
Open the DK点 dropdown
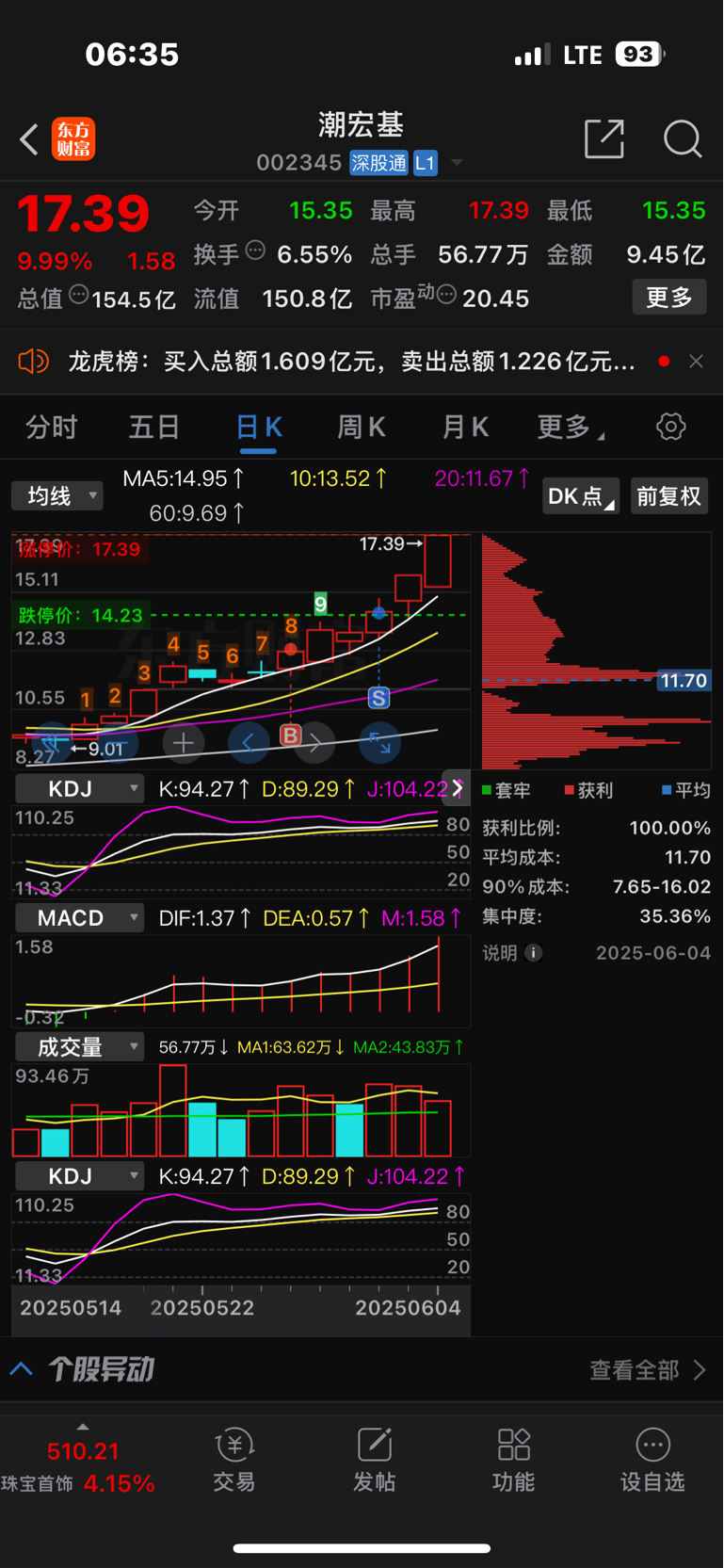point(580,495)
